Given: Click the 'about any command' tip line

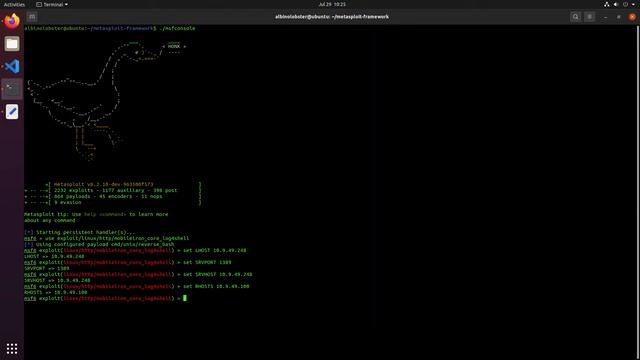Looking at the screenshot, I should pos(50,220).
